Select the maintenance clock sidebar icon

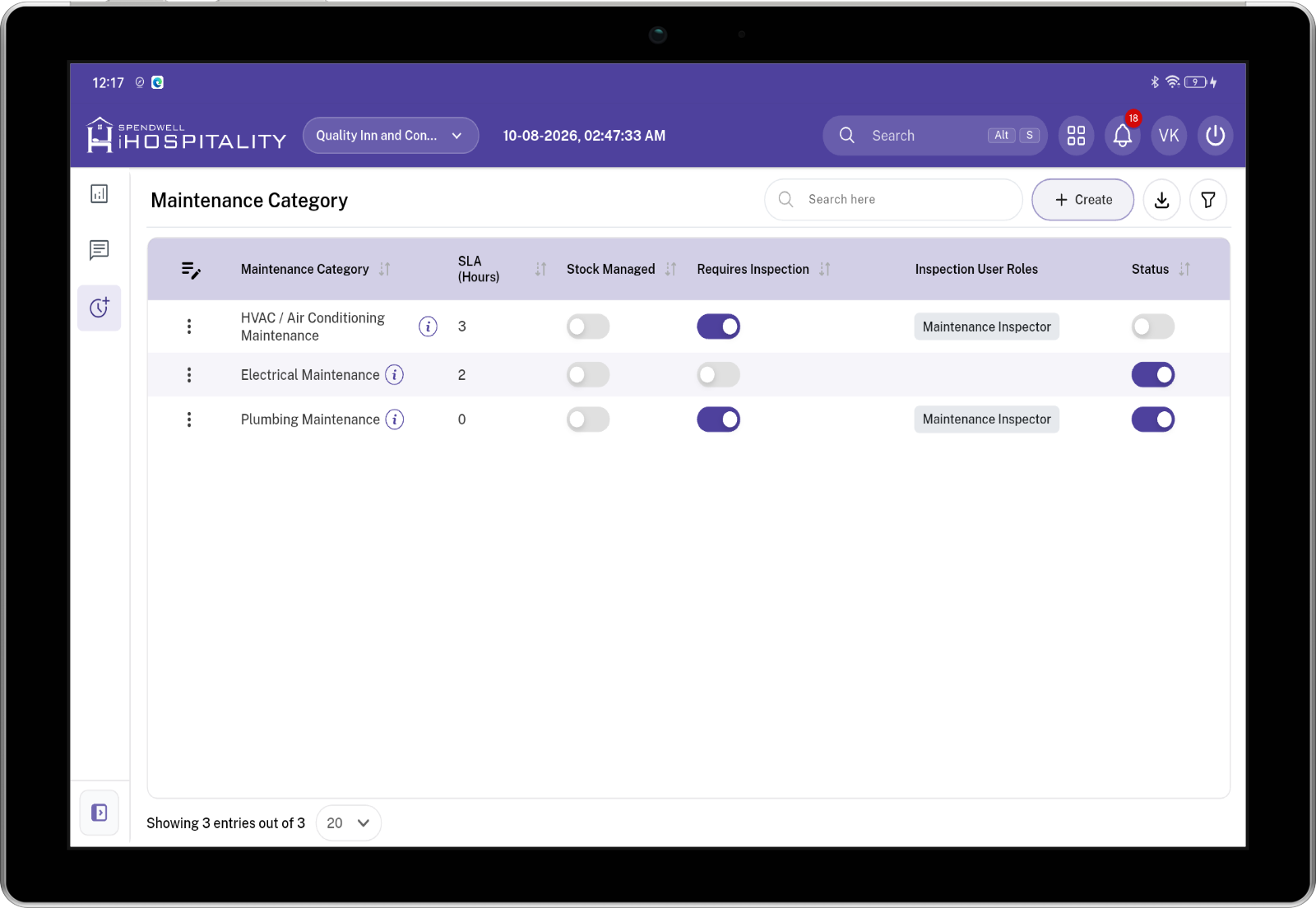click(100, 308)
